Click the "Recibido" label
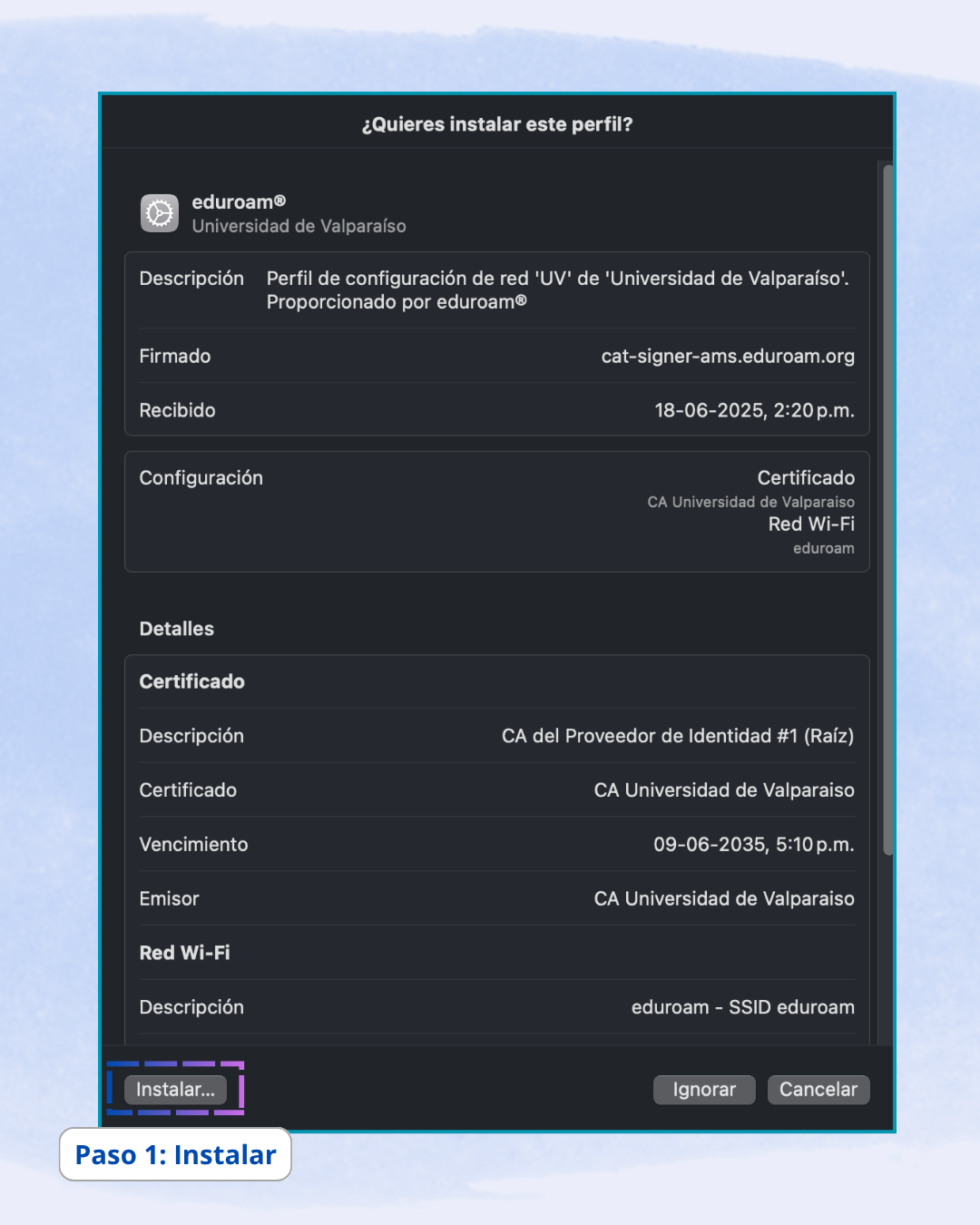 (178, 410)
